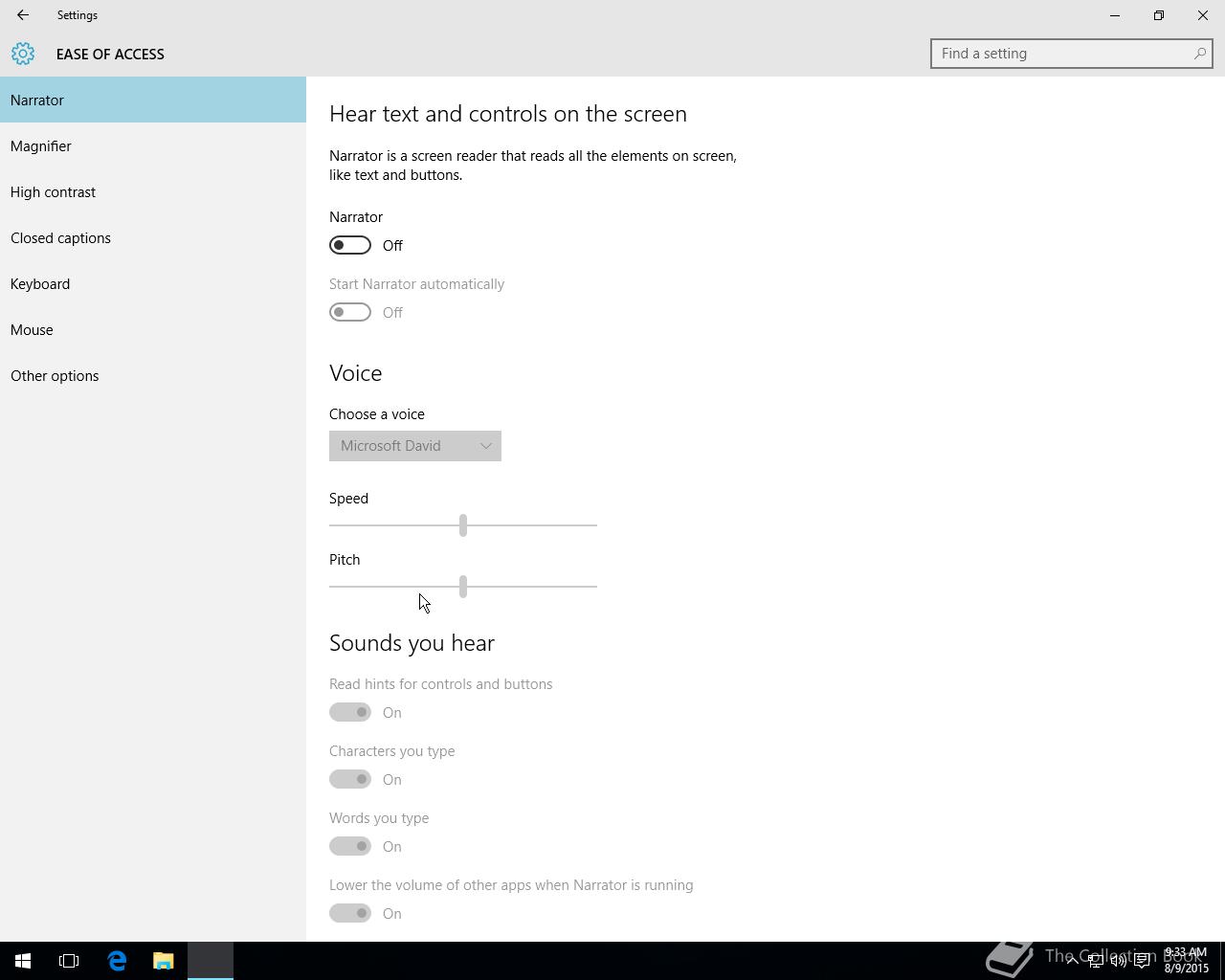Click the Hear text and controls heading
1225x980 pixels.
[508, 114]
